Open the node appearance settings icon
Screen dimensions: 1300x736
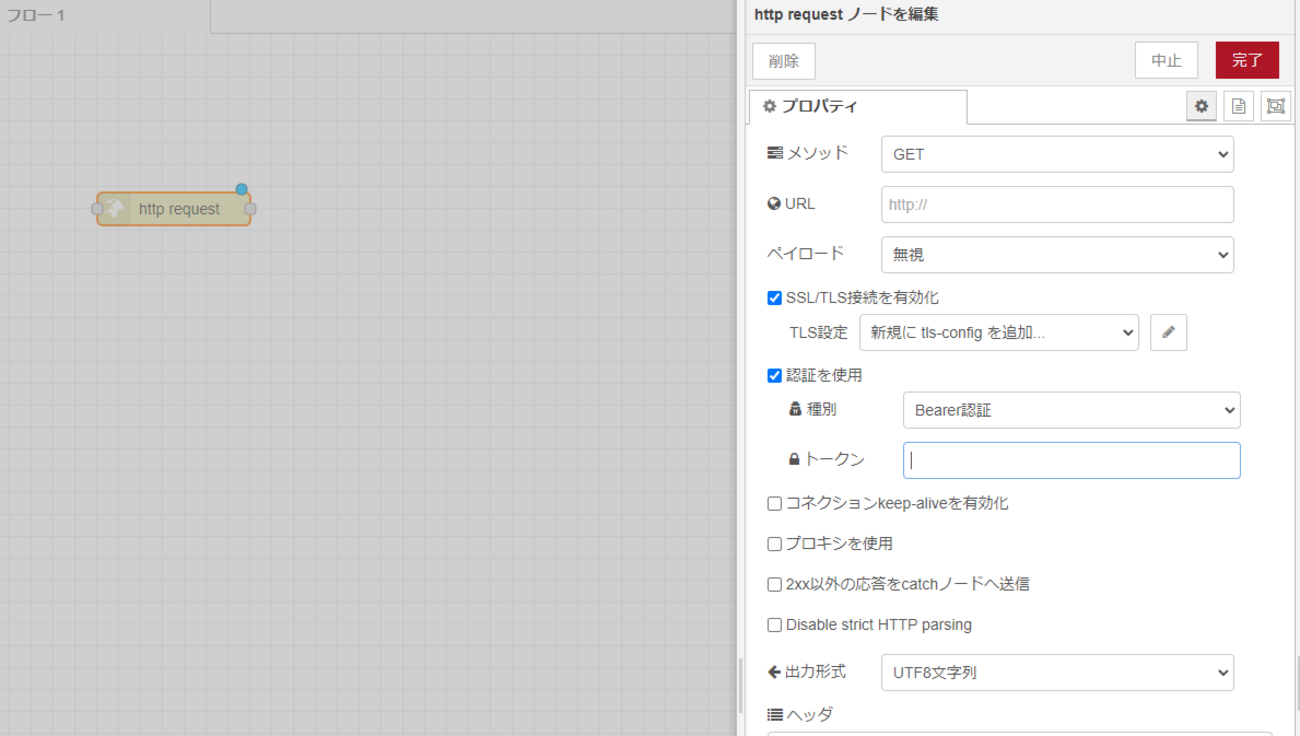(x=1275, y=106)
